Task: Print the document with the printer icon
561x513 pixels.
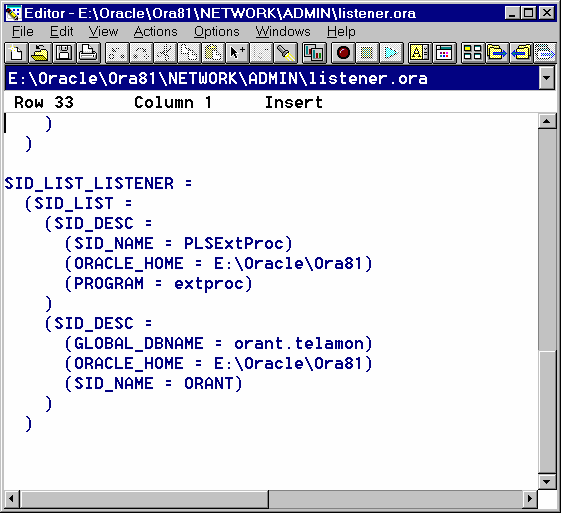Action: 88,53
